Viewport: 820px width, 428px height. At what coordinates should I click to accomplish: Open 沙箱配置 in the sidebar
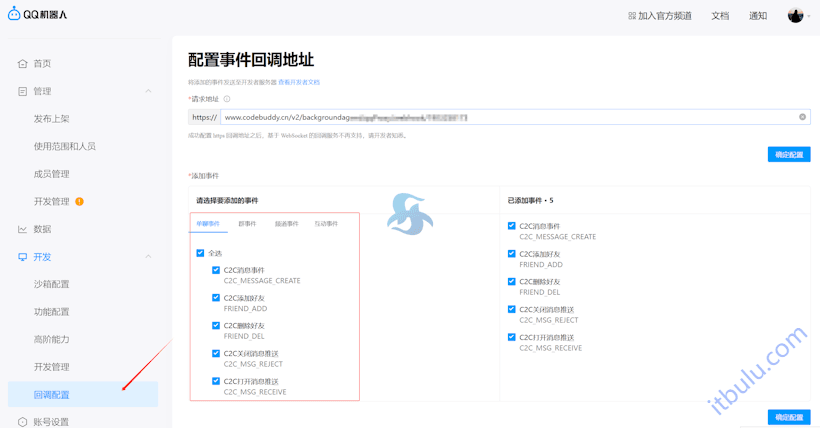pos(51,284)
